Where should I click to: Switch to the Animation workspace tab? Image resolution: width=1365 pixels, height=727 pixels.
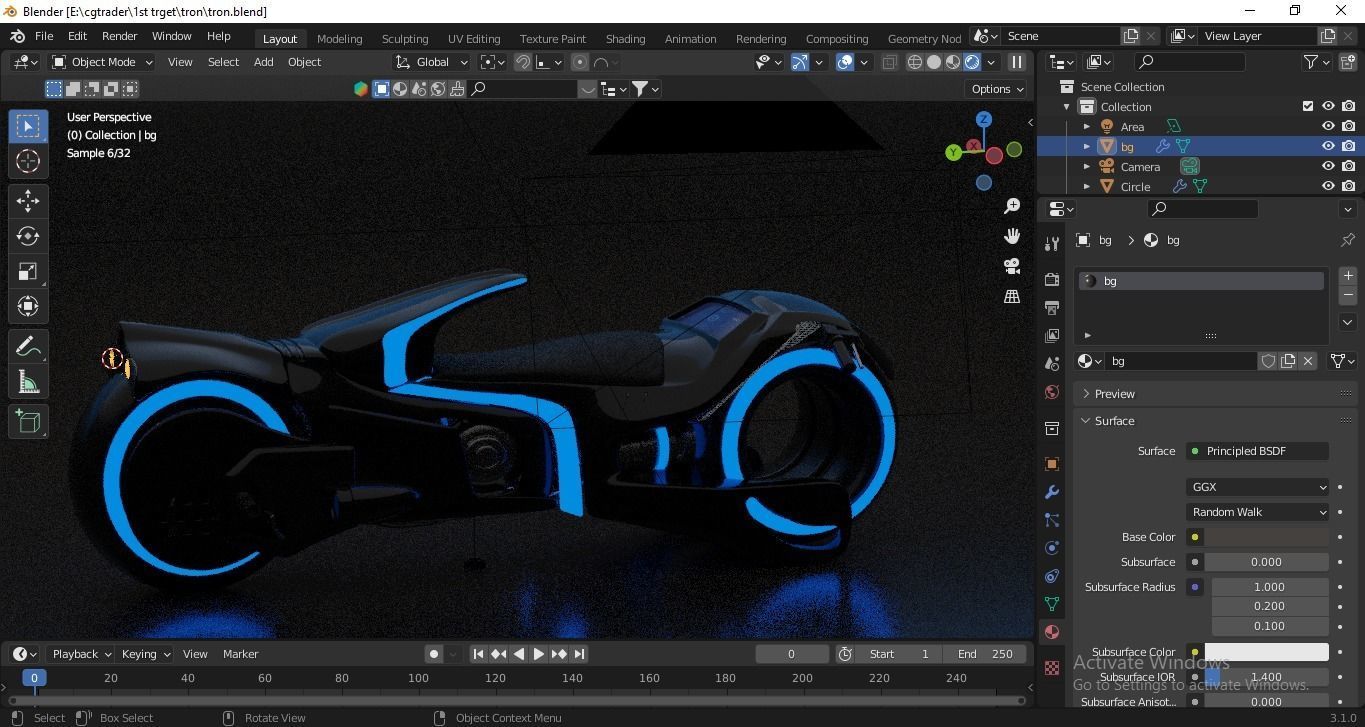click(x=690, y=39)
